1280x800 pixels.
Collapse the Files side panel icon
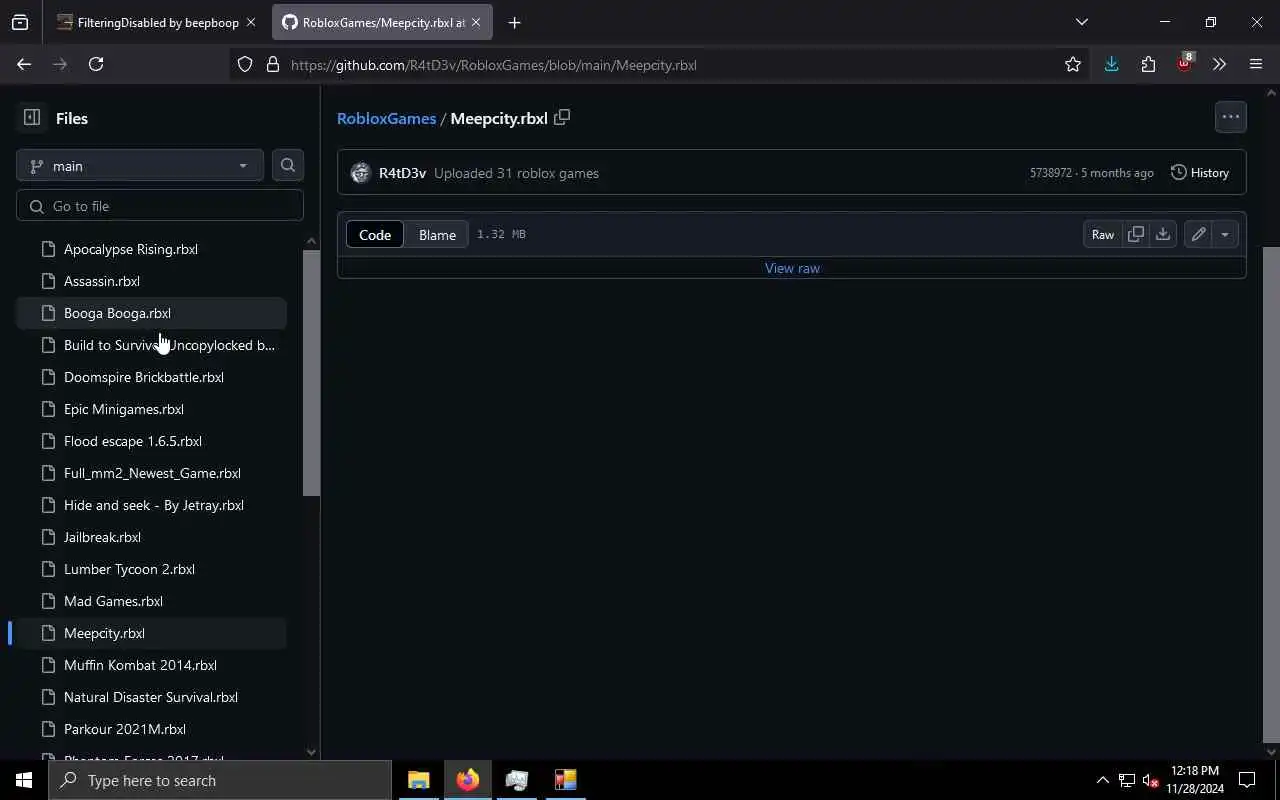[32, 118]
